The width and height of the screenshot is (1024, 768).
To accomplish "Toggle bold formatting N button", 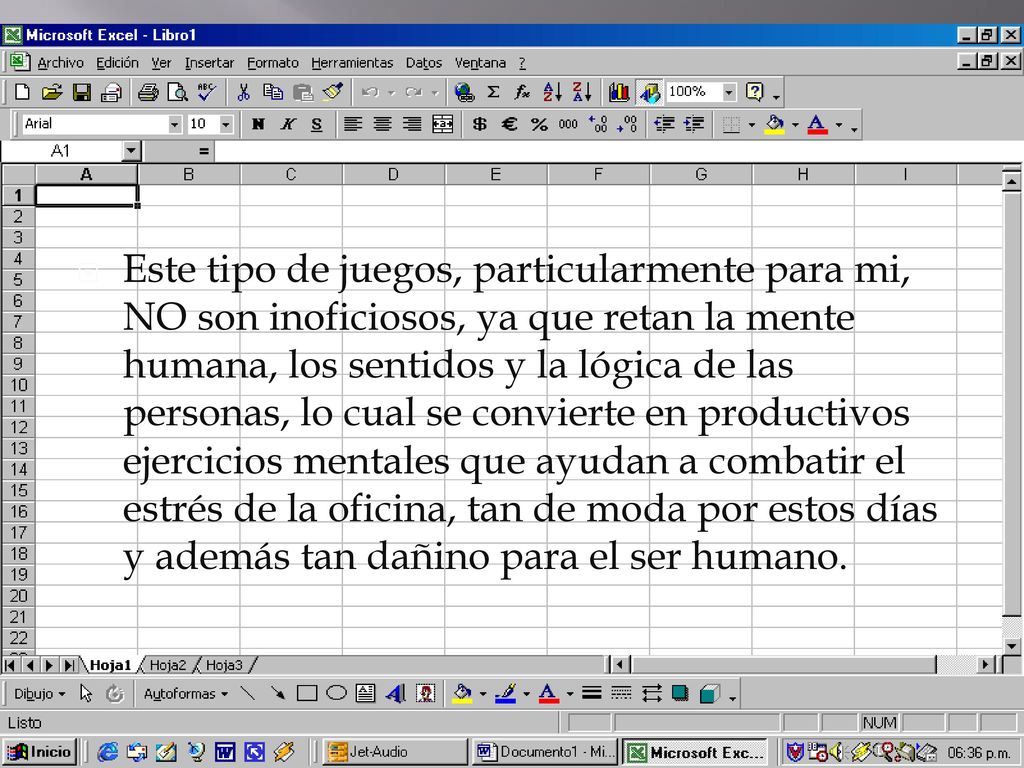I will pos(258,124).
